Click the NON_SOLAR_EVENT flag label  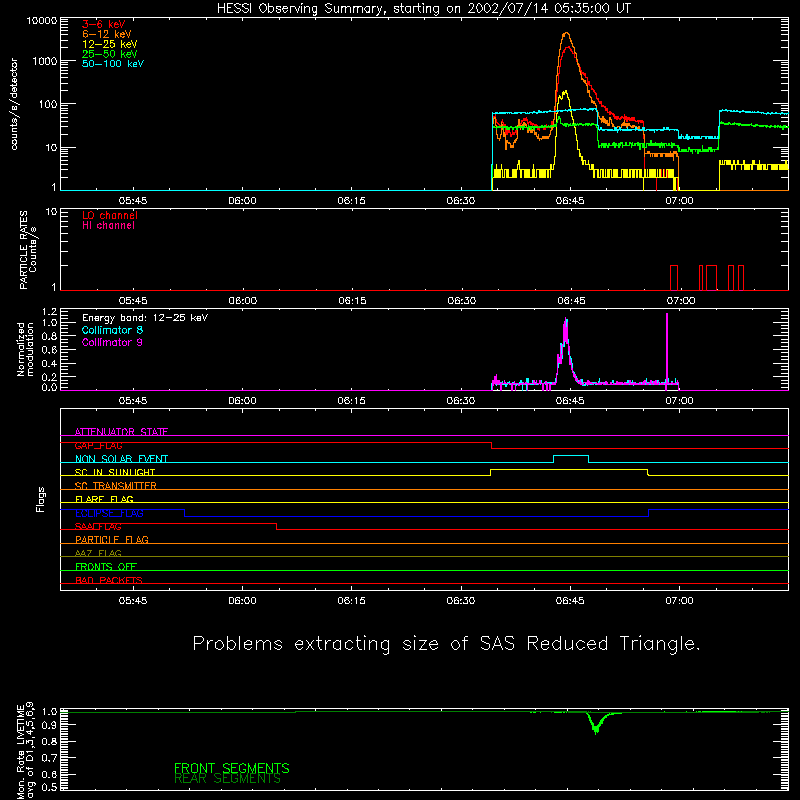click(x=121, y=459)
